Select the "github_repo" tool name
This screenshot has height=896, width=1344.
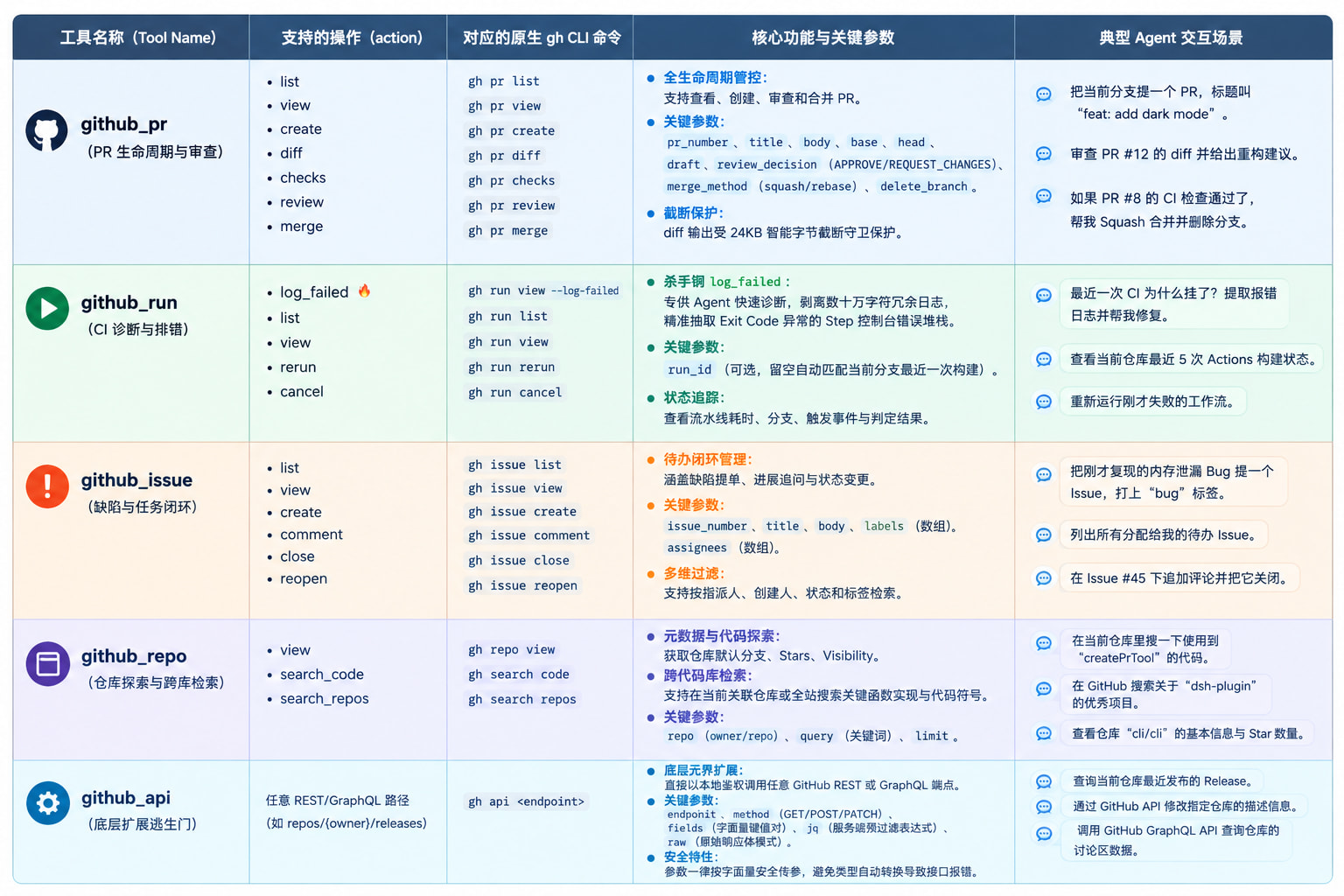[x=134, y=656]
